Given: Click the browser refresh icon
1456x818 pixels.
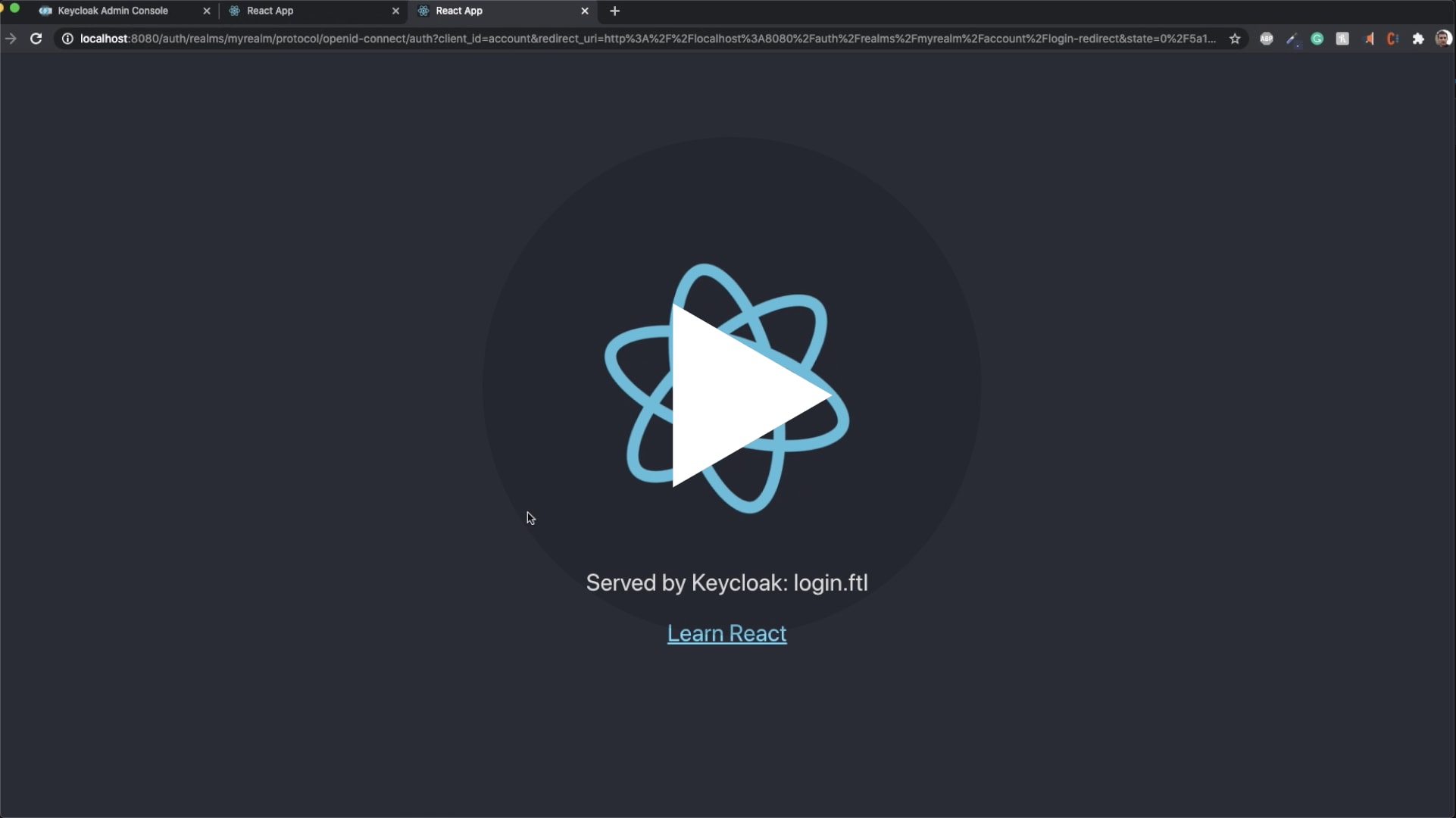Looking at the screenshot, I should (x=35, y=38).
